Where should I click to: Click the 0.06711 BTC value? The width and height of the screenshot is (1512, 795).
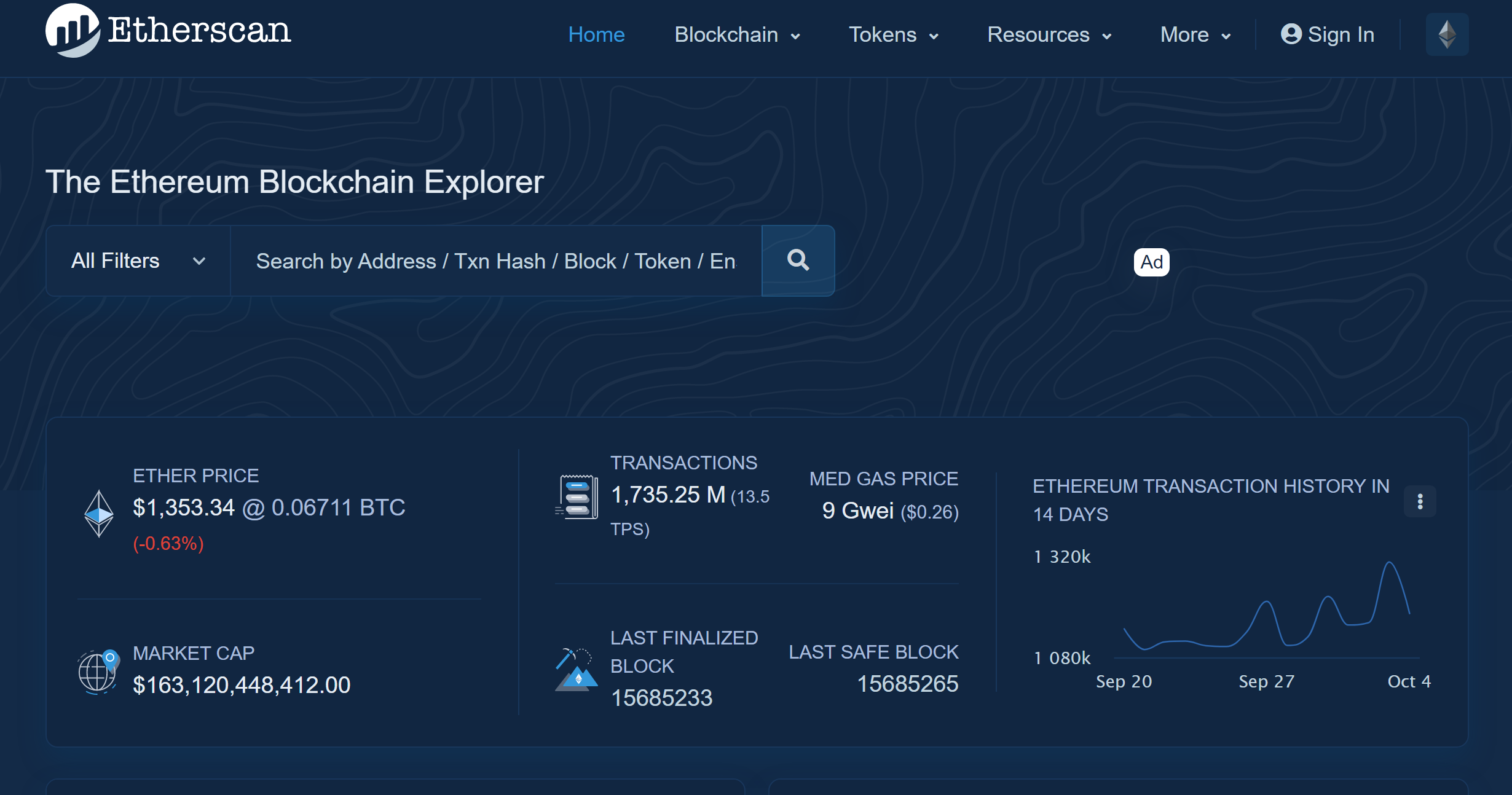click(x=338, y=508)
